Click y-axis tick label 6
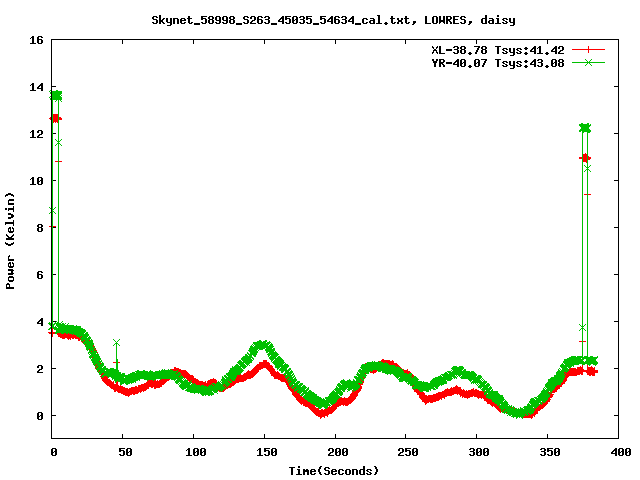Screen dimensions: 640x480 click(40, 275)
